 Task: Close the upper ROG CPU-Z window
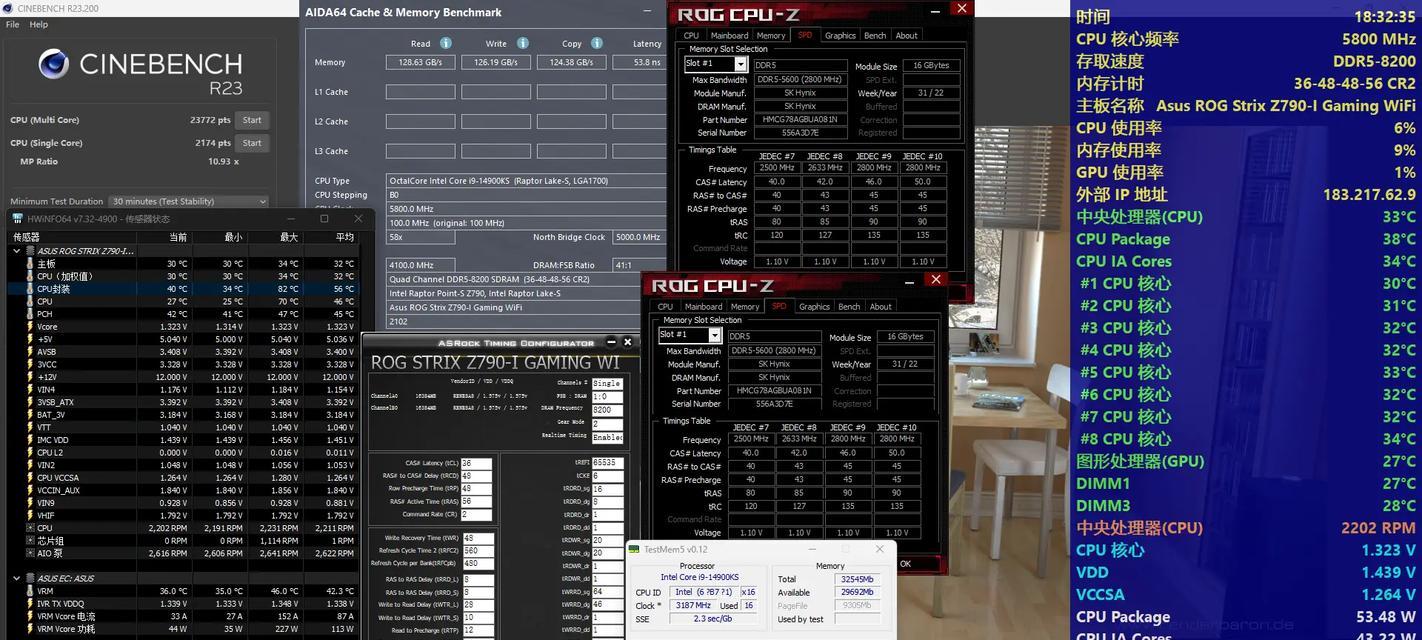pos(961,8)
